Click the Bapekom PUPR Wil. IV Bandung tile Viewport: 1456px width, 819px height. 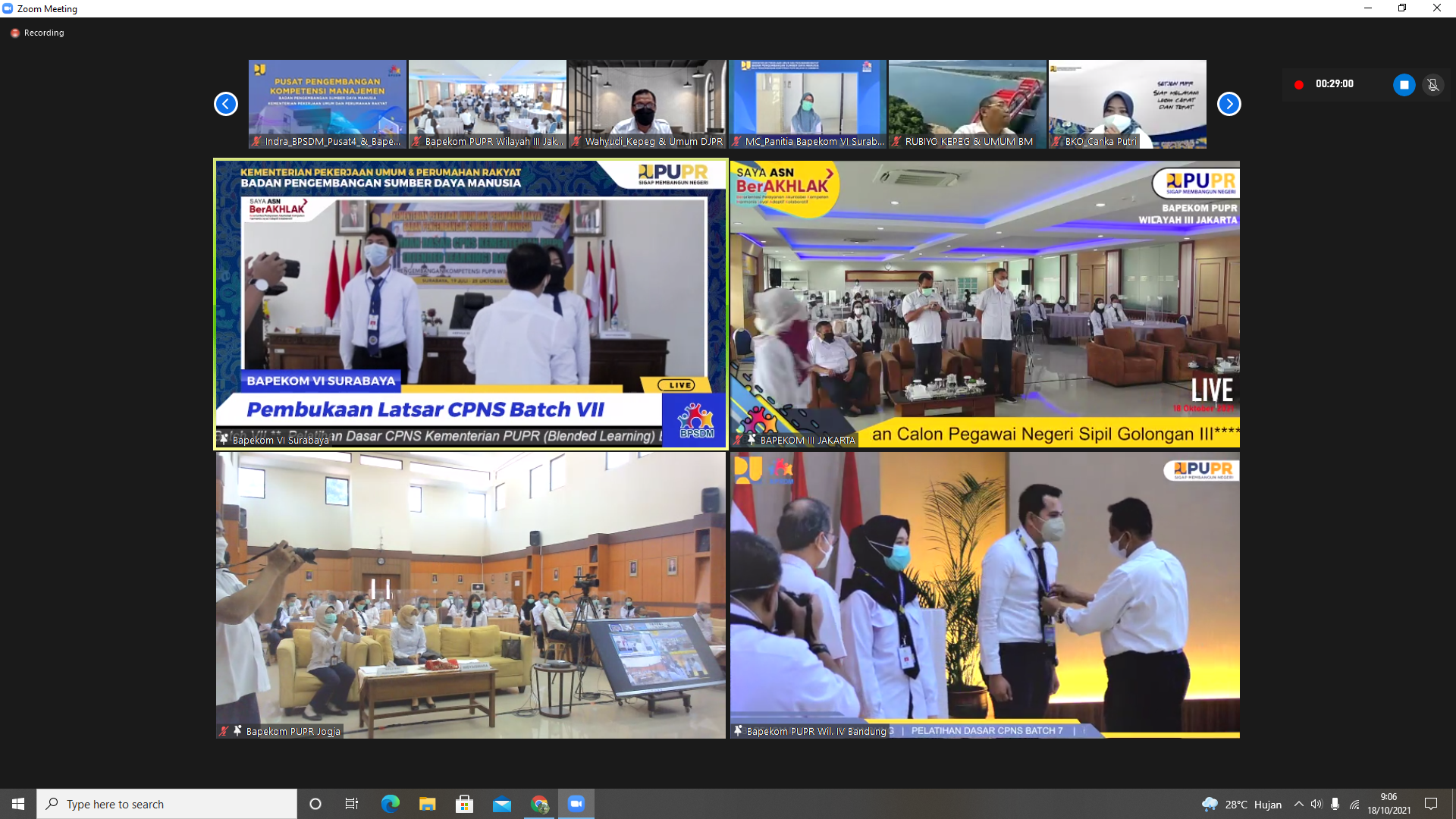(985, 595)
